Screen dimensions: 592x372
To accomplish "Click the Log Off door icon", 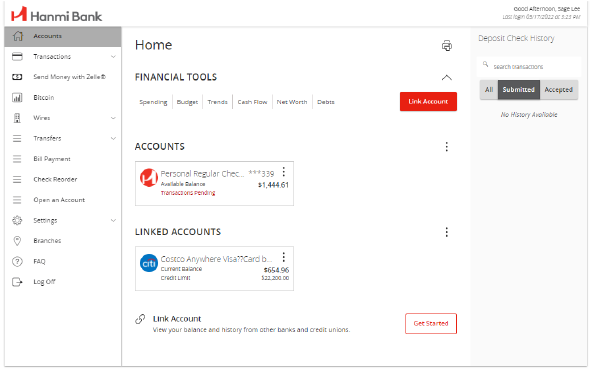I will (17, 282).
